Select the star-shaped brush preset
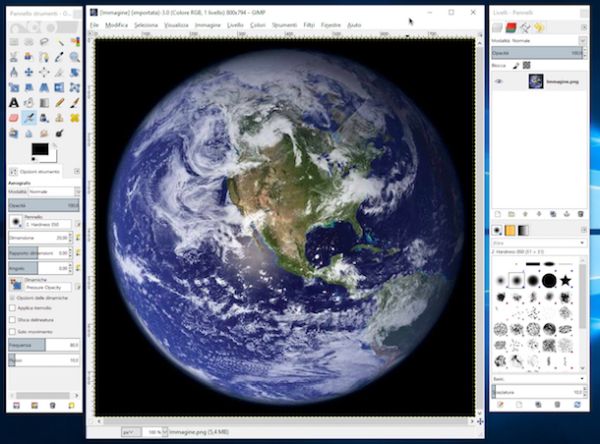This screenshot has height=444, width=600. point(566,281)
